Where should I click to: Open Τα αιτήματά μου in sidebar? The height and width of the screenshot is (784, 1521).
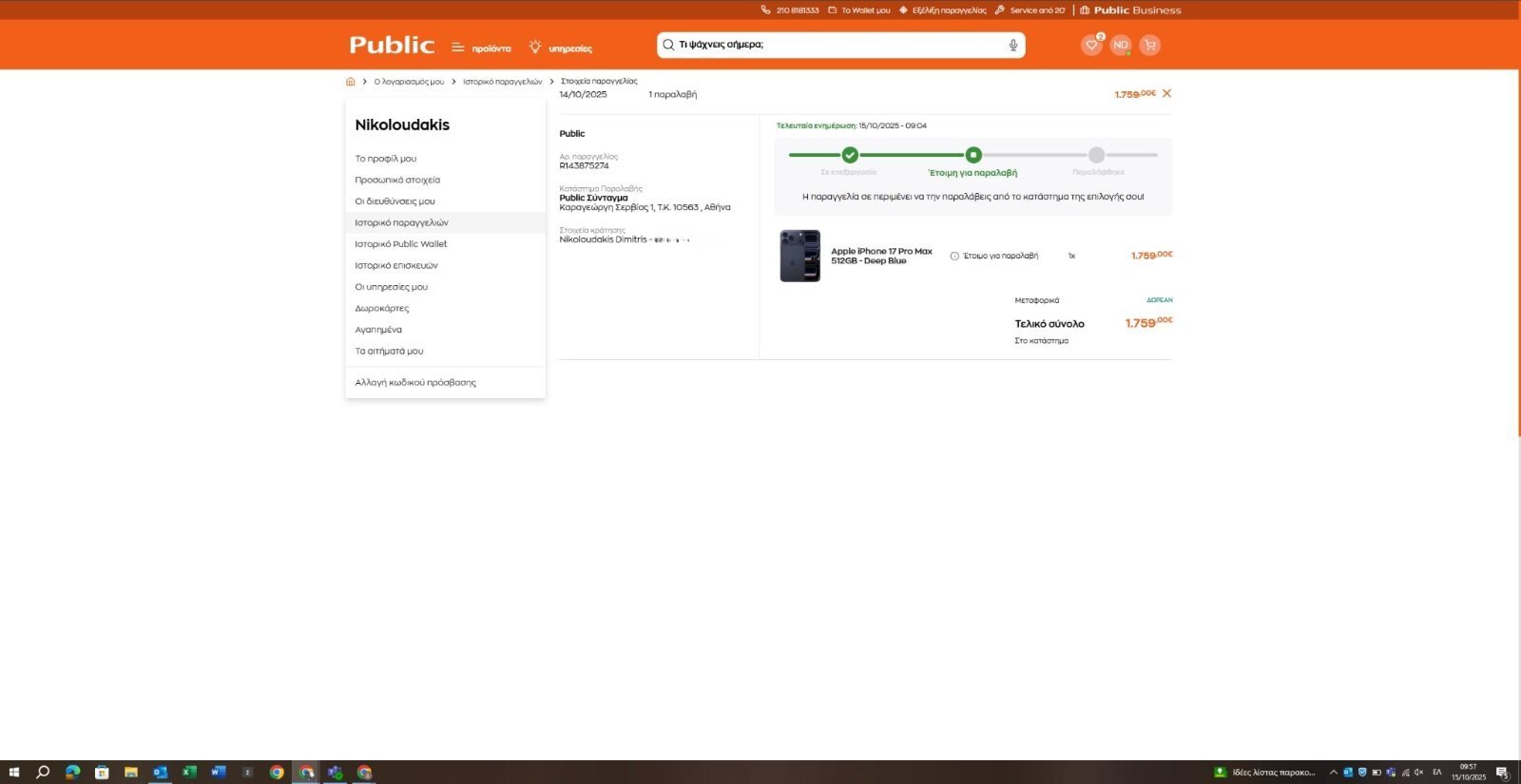(389, 351)
